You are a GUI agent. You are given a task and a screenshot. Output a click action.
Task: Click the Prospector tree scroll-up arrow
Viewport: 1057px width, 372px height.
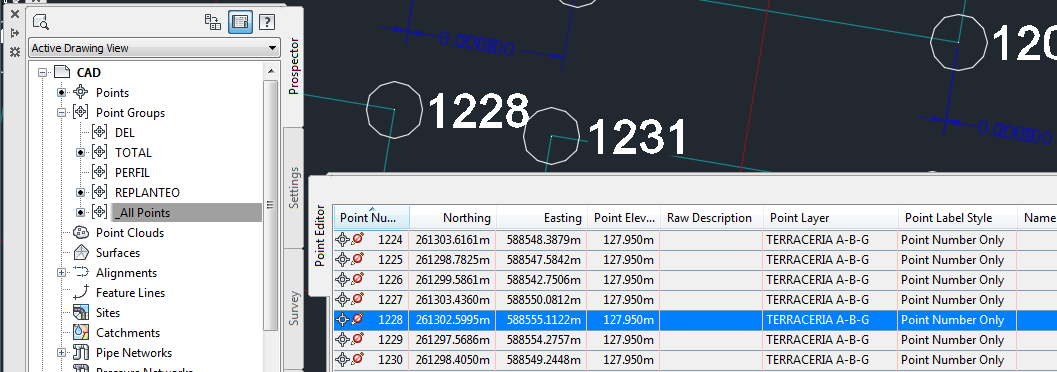click(270, 71)
